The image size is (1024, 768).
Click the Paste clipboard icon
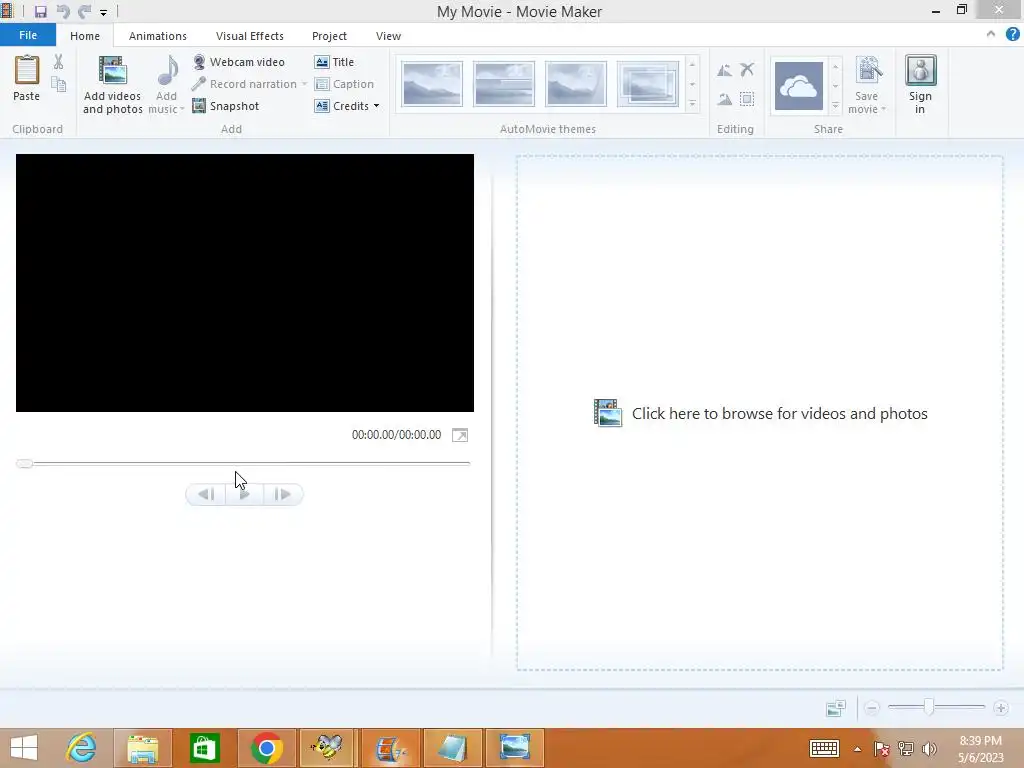(x=27, y=70)
